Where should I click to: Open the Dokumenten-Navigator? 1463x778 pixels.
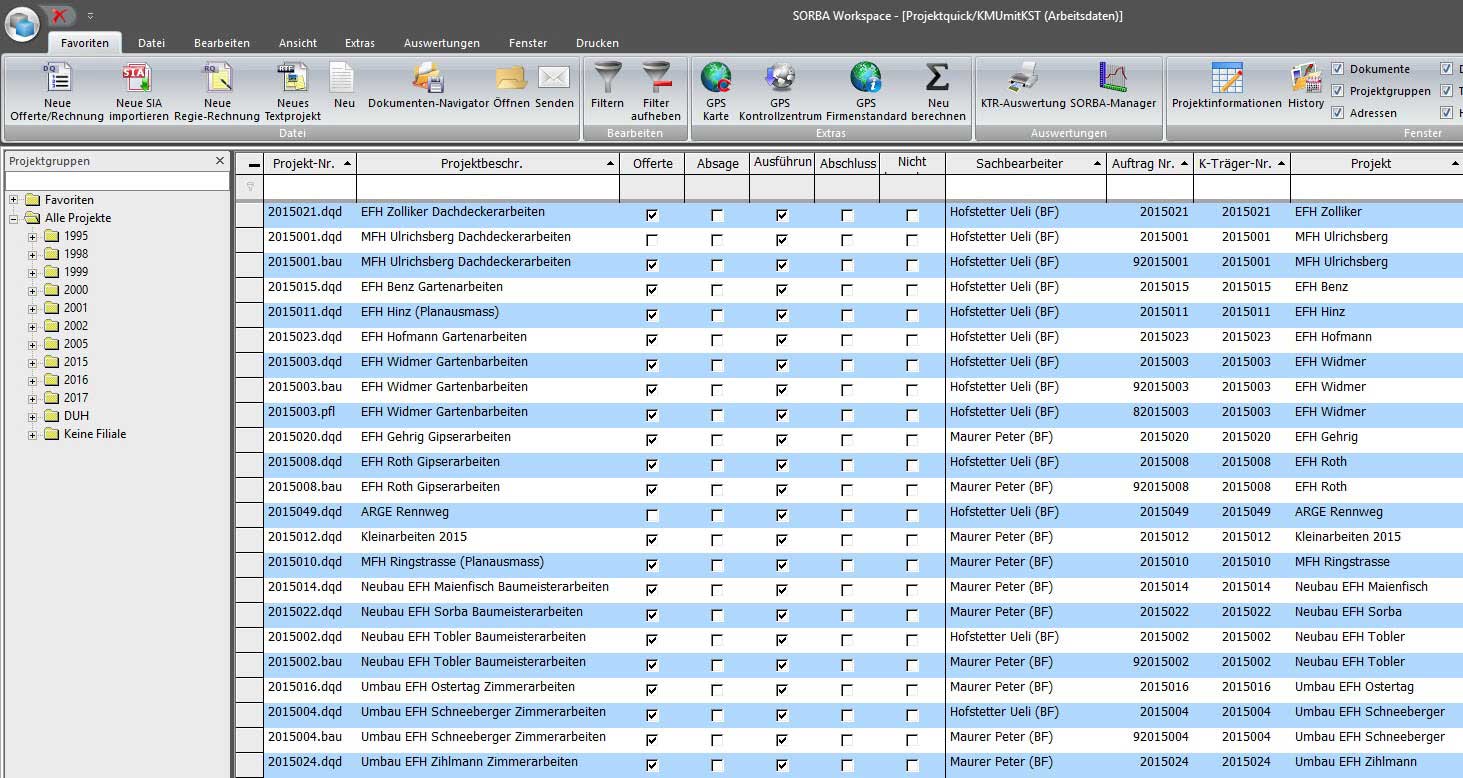tap(428, 86)
